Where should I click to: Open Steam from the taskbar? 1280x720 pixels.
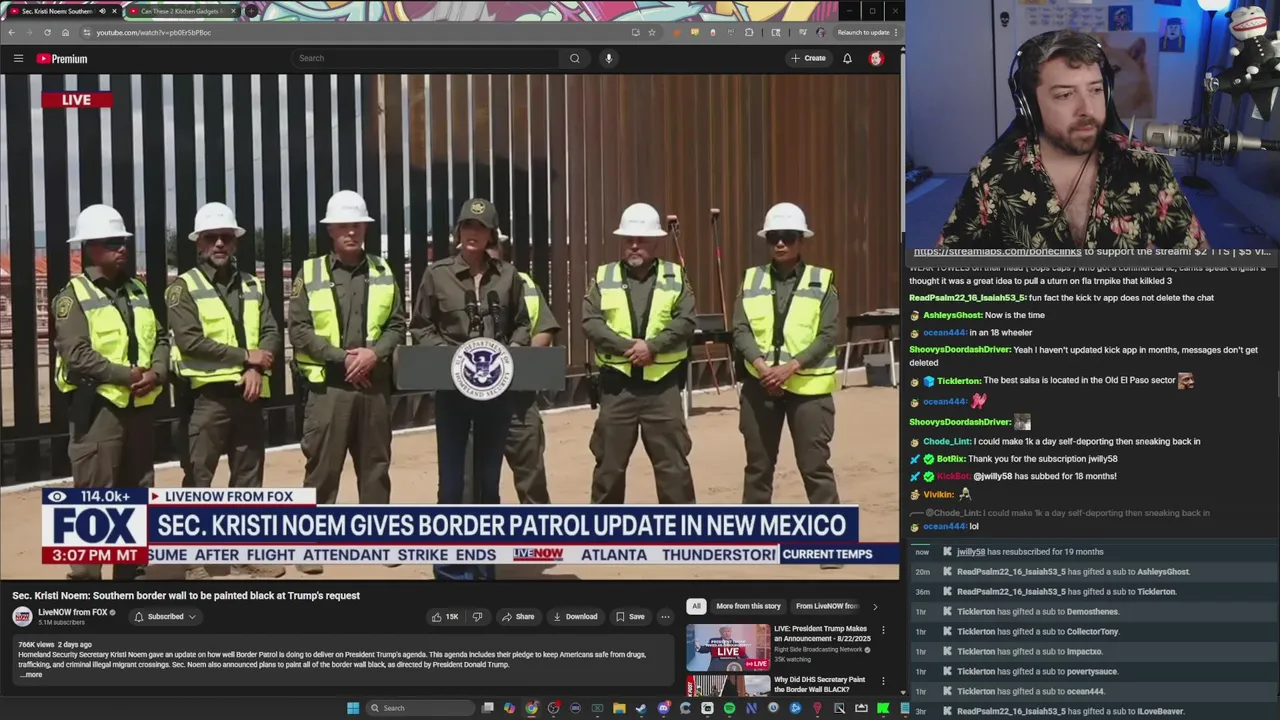click(641, 708)
